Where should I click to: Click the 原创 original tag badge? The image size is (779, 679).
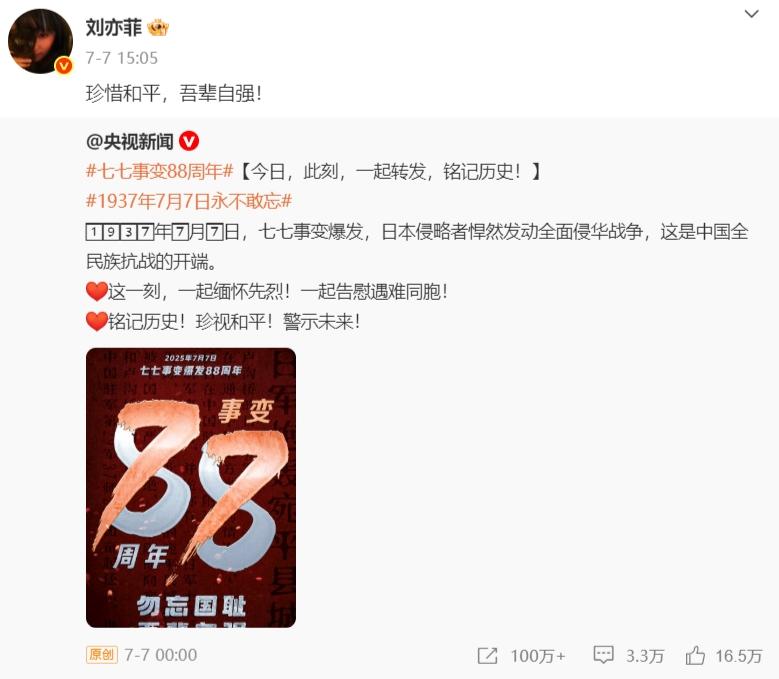point(102,655)
